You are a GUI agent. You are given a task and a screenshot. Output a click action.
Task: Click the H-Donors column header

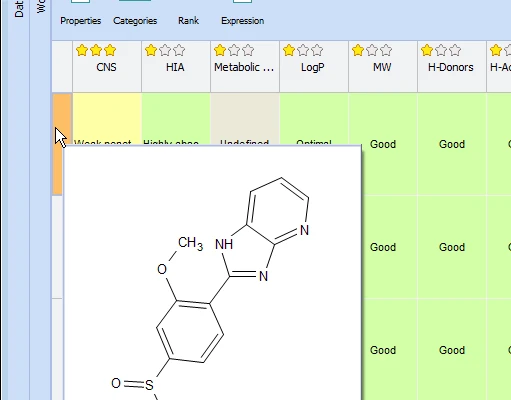click(451, 67)
